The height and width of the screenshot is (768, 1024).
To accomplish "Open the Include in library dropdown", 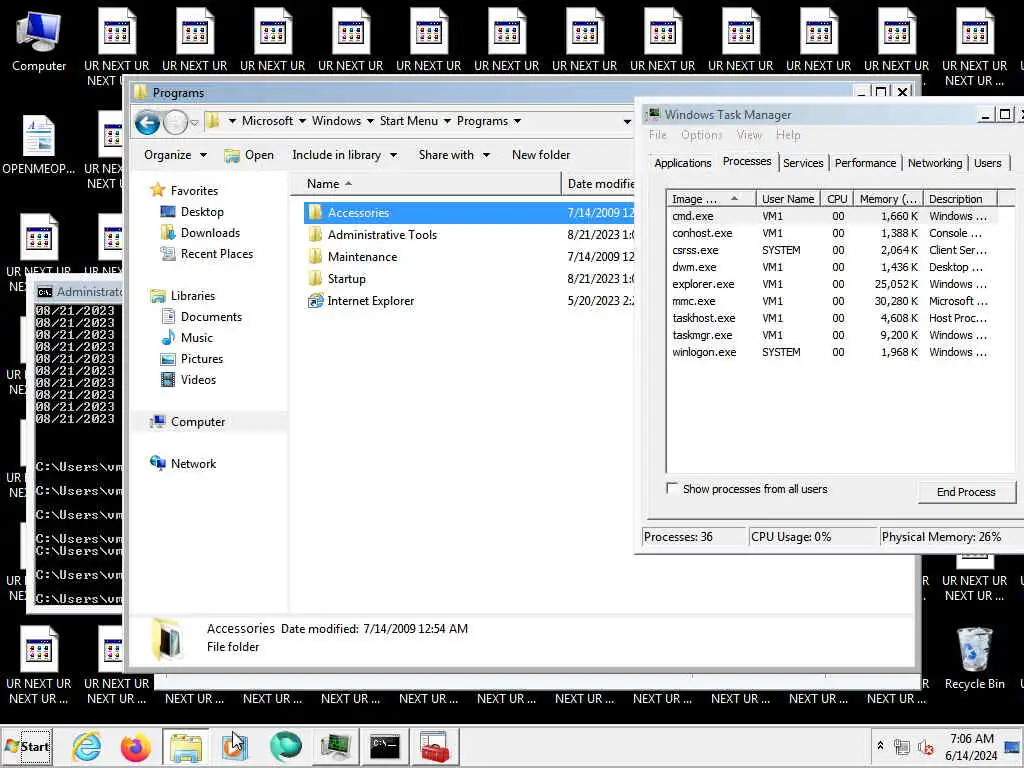I will pos(344,155).
